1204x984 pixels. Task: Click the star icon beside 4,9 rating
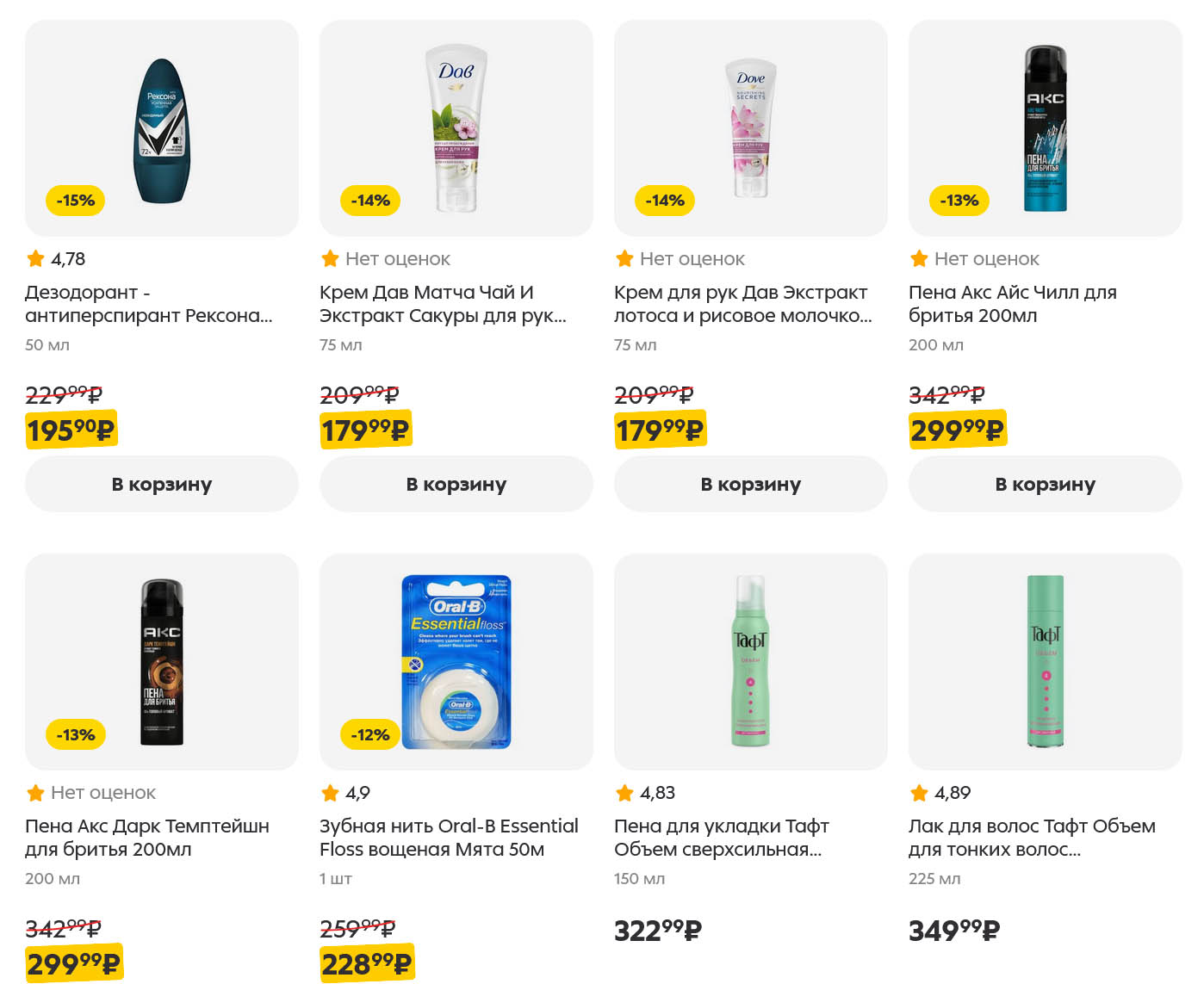point(330,792)
